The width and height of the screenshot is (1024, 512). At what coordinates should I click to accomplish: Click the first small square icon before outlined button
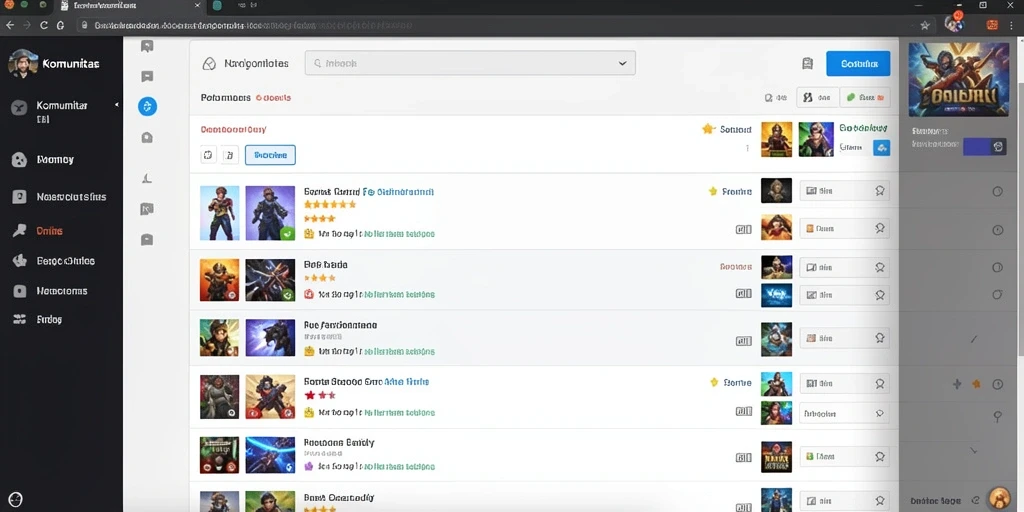[208, 155]
